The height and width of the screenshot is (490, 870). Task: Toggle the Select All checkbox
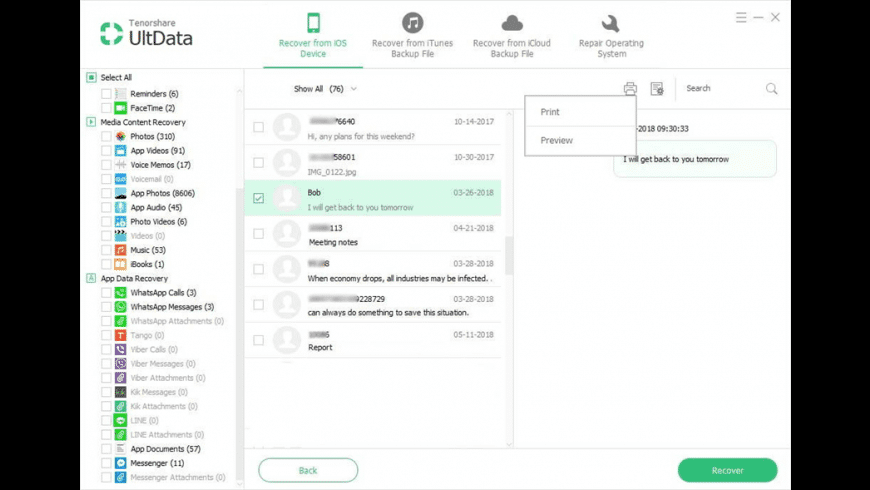92,78
